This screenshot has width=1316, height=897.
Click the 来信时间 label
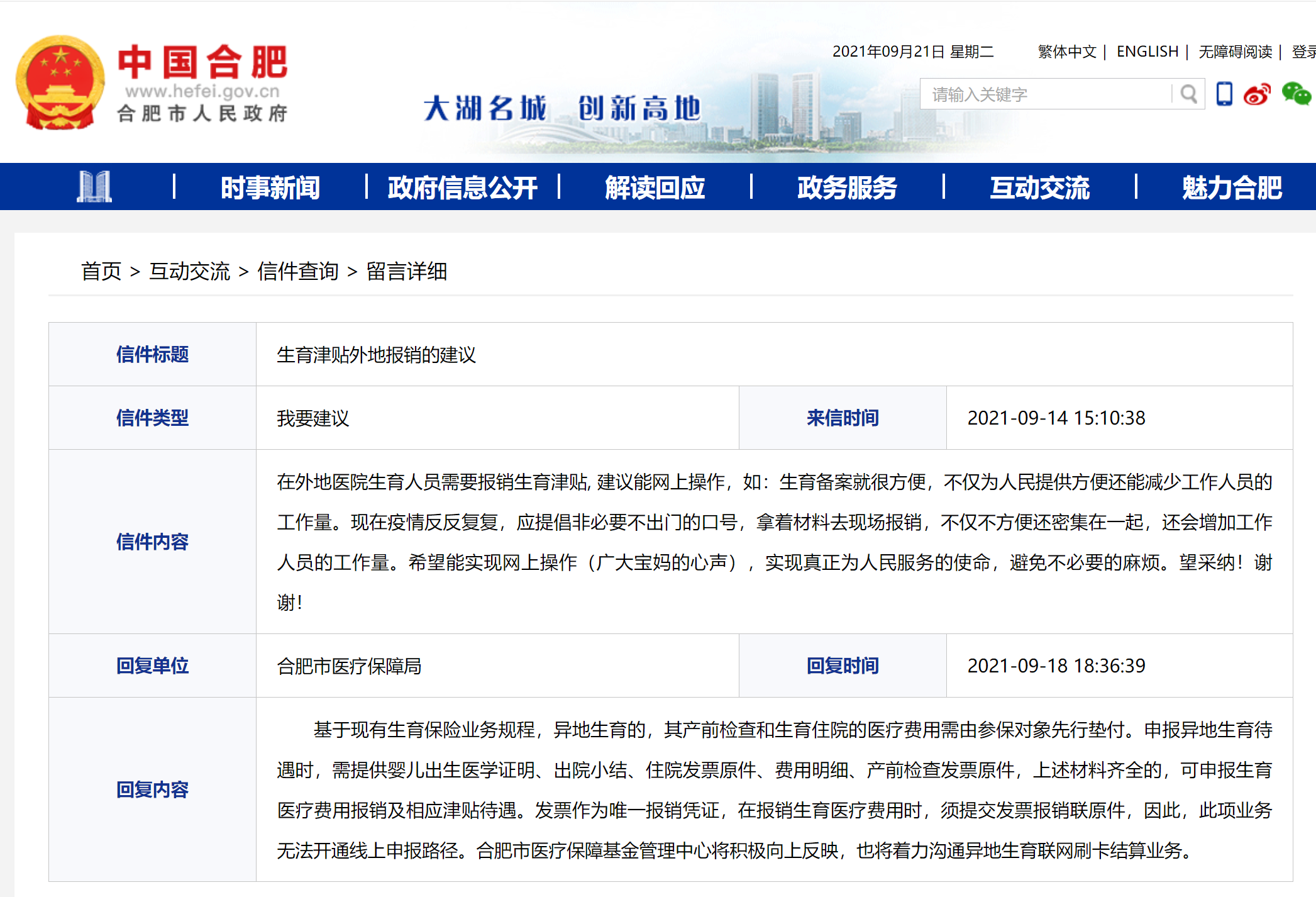843,418
